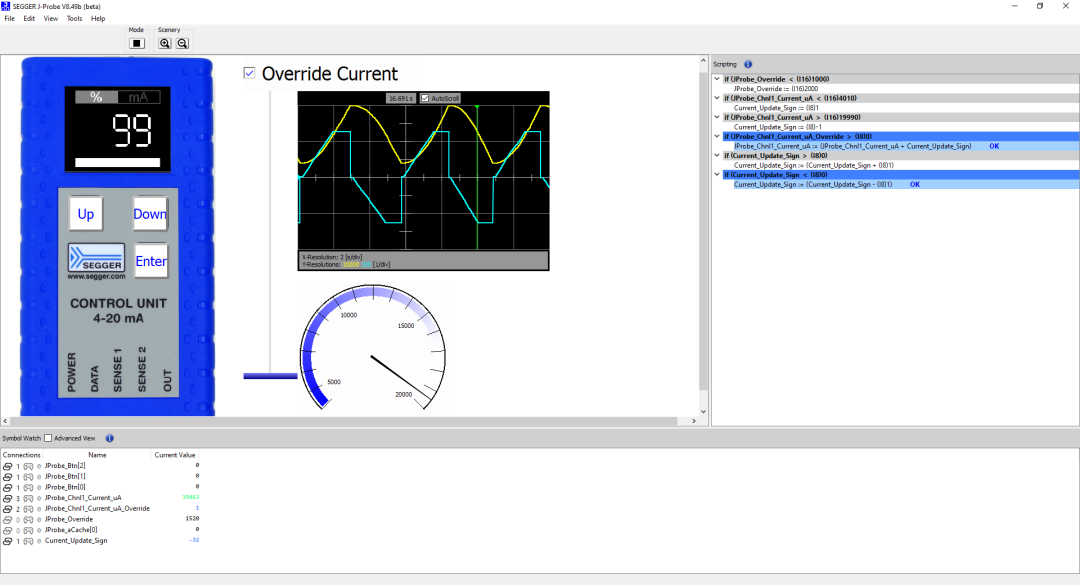Click the link icon for JProbe_Btn[1]
The image size is (1080, 585).
coord(8,477)
